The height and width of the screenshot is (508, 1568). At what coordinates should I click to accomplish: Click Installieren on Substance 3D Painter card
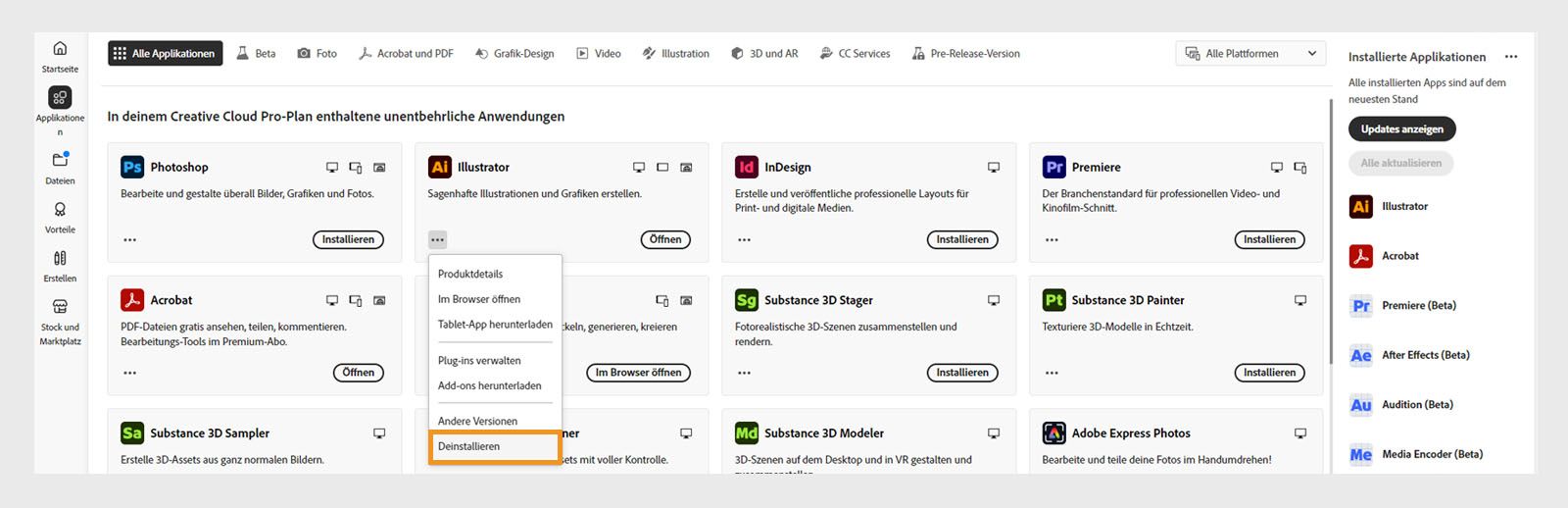click(x=1269, y=373)
